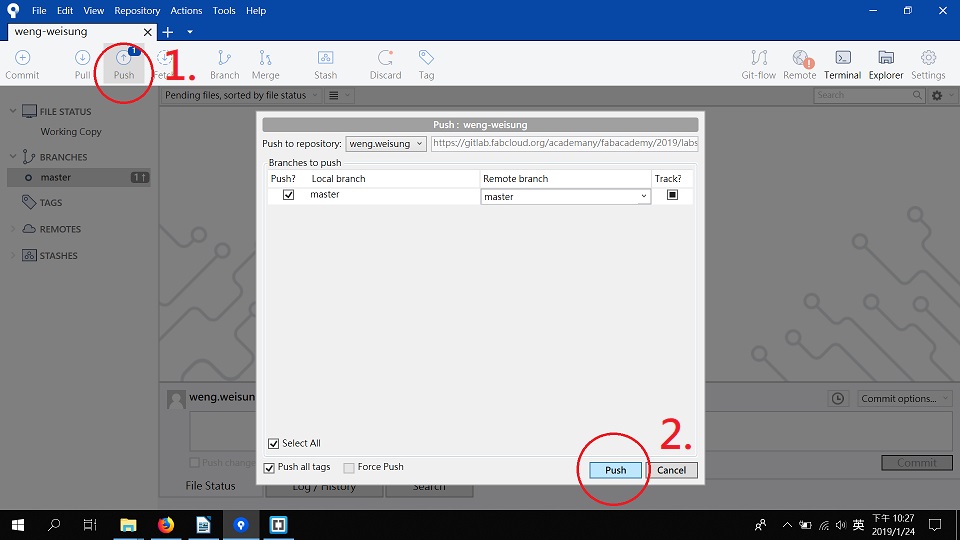Expand the REMOTES section
The width and height of the screenshot is (960, 540).
click(13, 228)
